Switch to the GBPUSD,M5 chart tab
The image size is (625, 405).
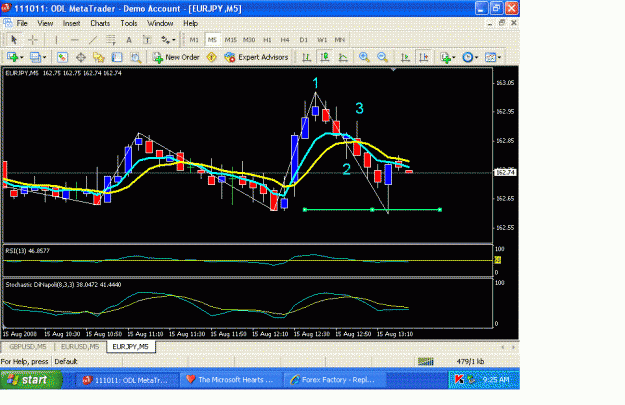pyautogui.click(x=28, y=347)
